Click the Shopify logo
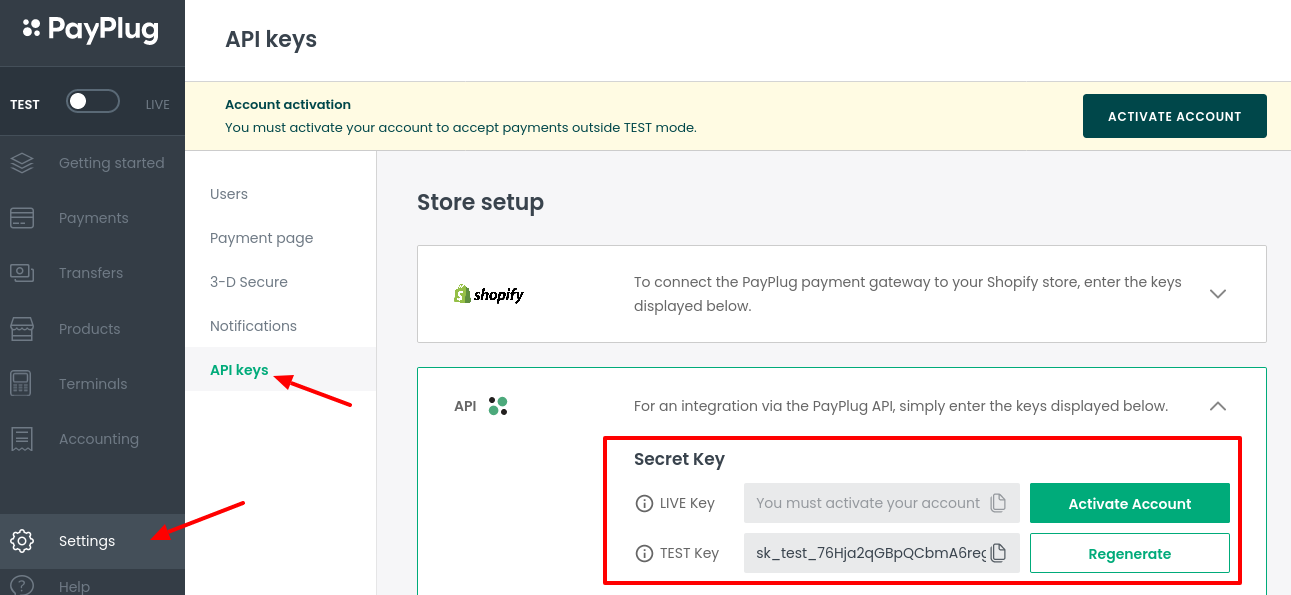 coord(488,293)
